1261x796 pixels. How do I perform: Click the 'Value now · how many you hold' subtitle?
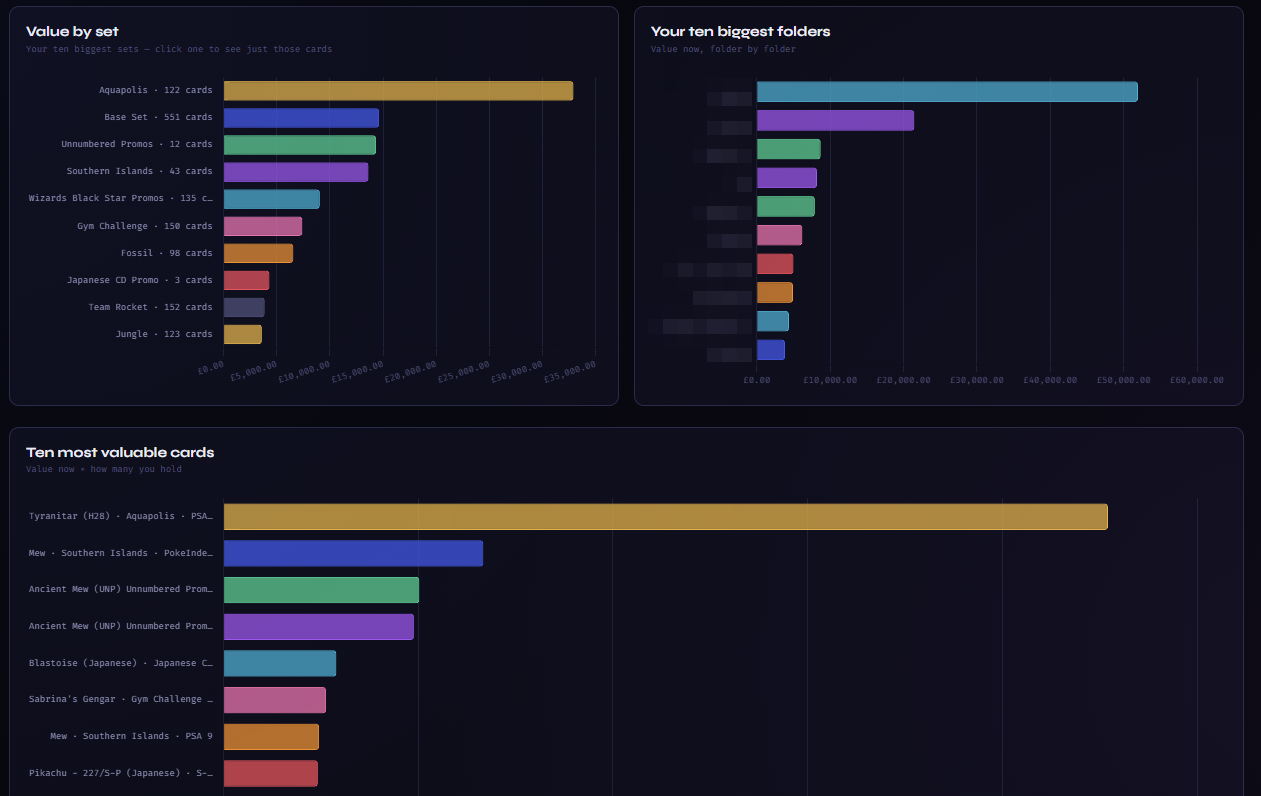(x=104, y=469)
